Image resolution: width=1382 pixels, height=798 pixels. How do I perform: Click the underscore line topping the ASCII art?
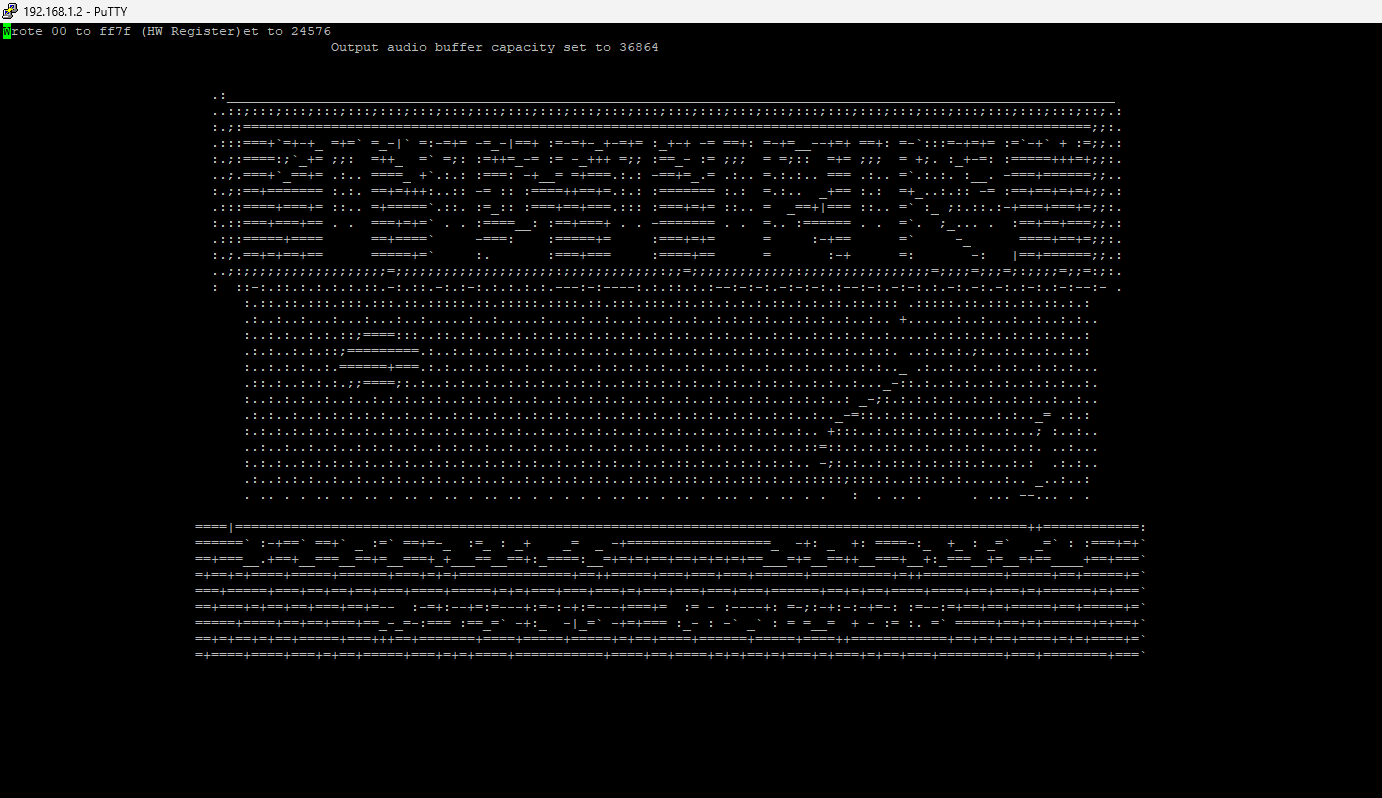pyautogui.click(x=670, y=98)
